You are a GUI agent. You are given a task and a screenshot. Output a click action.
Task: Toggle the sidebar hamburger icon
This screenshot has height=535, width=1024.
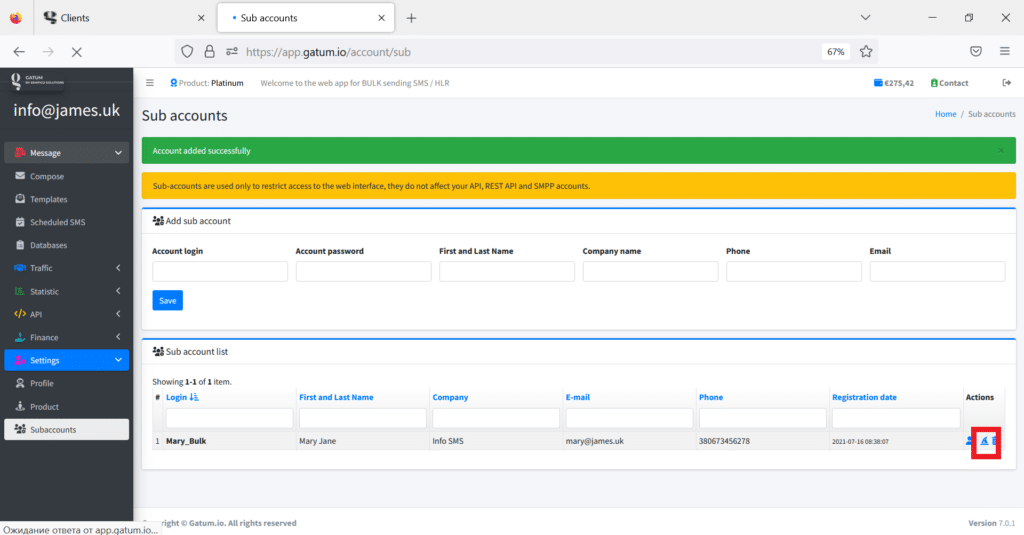click(150, 83)
